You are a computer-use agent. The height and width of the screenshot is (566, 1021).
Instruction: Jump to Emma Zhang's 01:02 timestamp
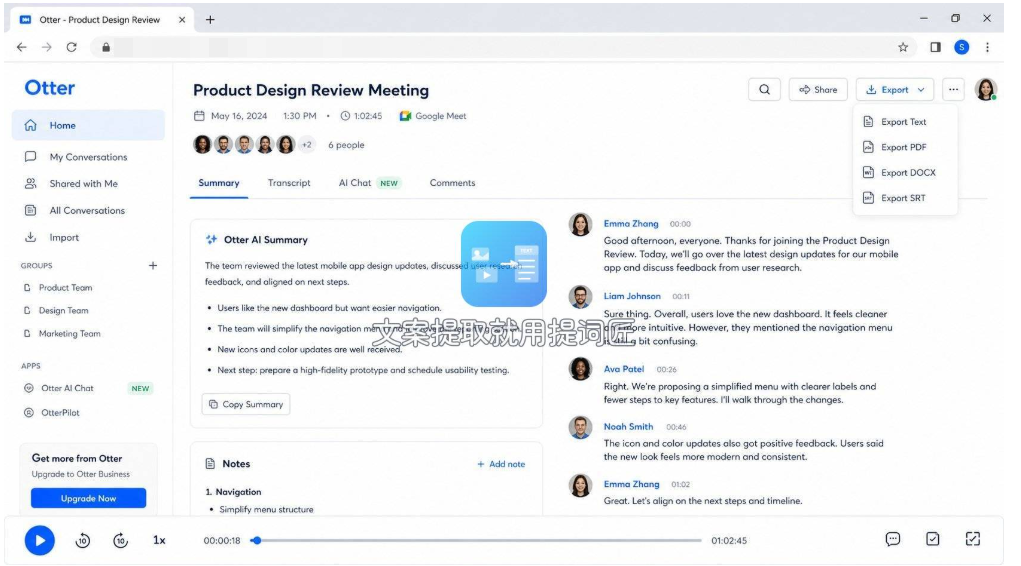680,485
